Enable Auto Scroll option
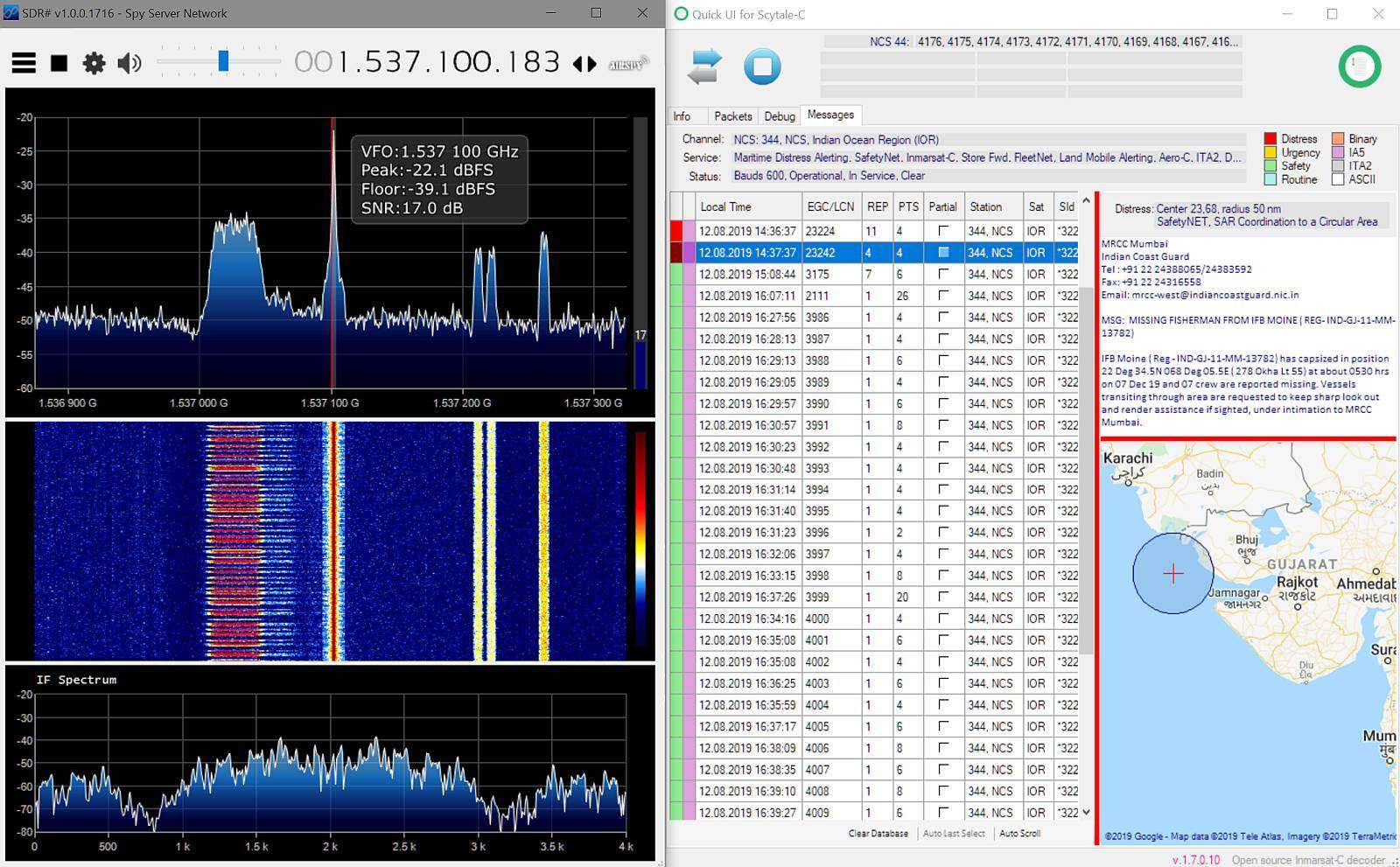 click(x=1019, y=834)
